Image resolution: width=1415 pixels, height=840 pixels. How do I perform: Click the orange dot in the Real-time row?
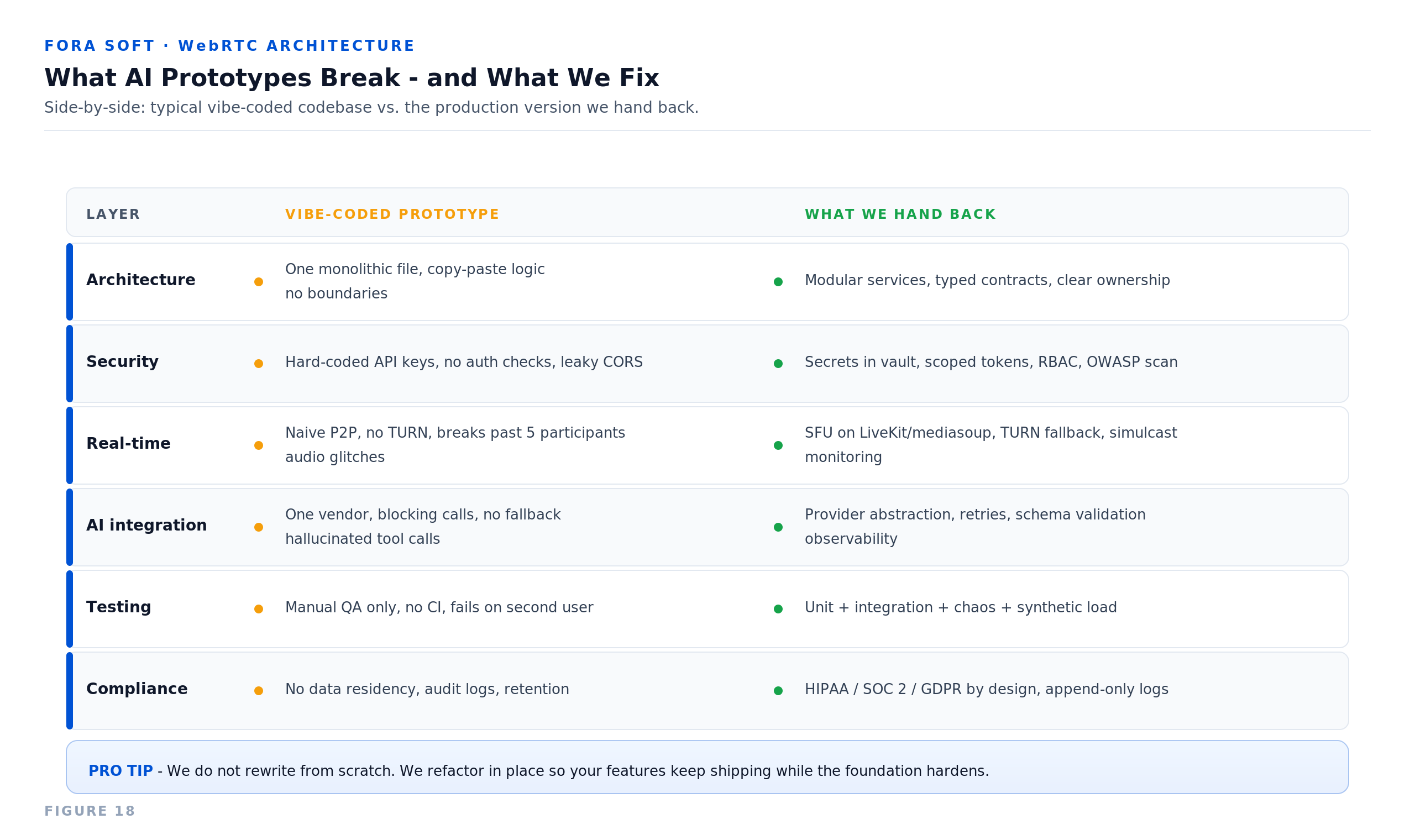(259, 445)
